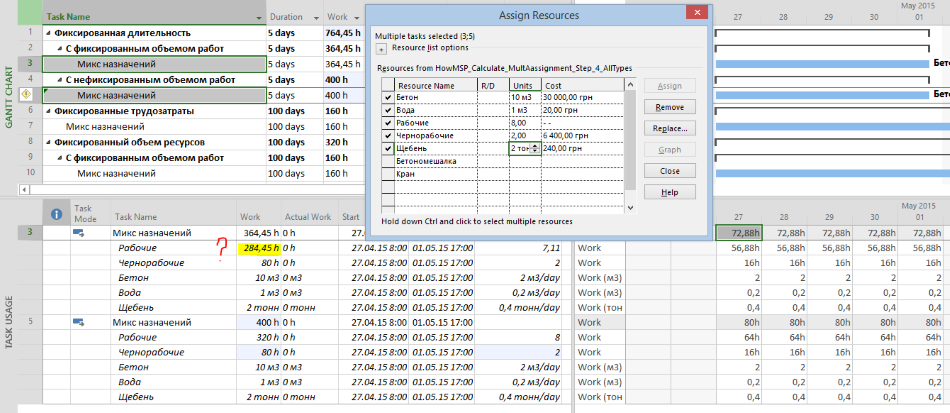Click the 320 h work cell for Рабочие in task 5
This screenshot has height=413, width=950.
tap(259, 337)
